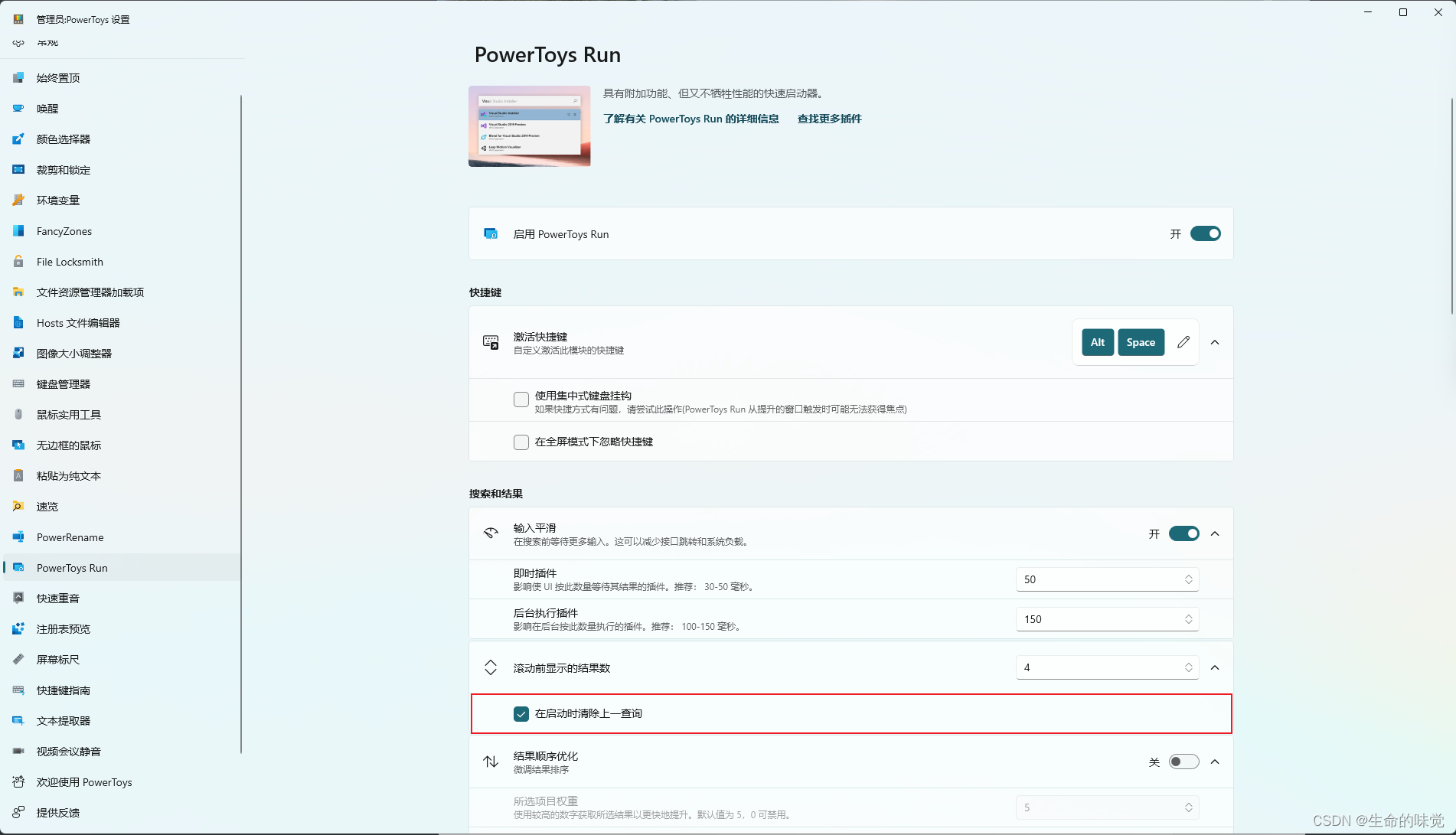Click the Mouse Without Borders (无边框的鼠标) icon
Screen dimensions: 1456x835
18,445
